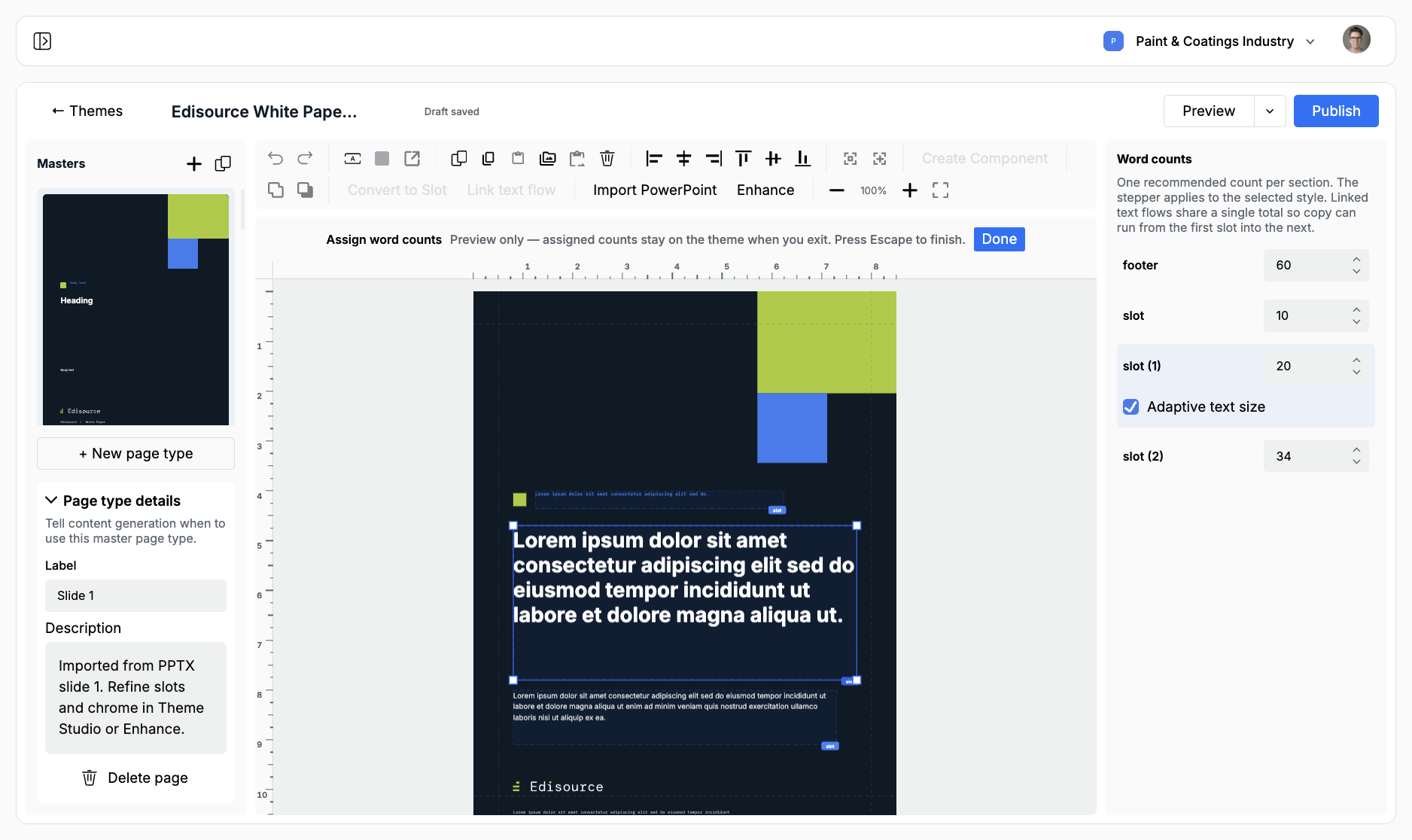The image size is (1412, 840).
Task: Align objects to vertical middle
Action: pyautogui.click(x=773, y=158)
